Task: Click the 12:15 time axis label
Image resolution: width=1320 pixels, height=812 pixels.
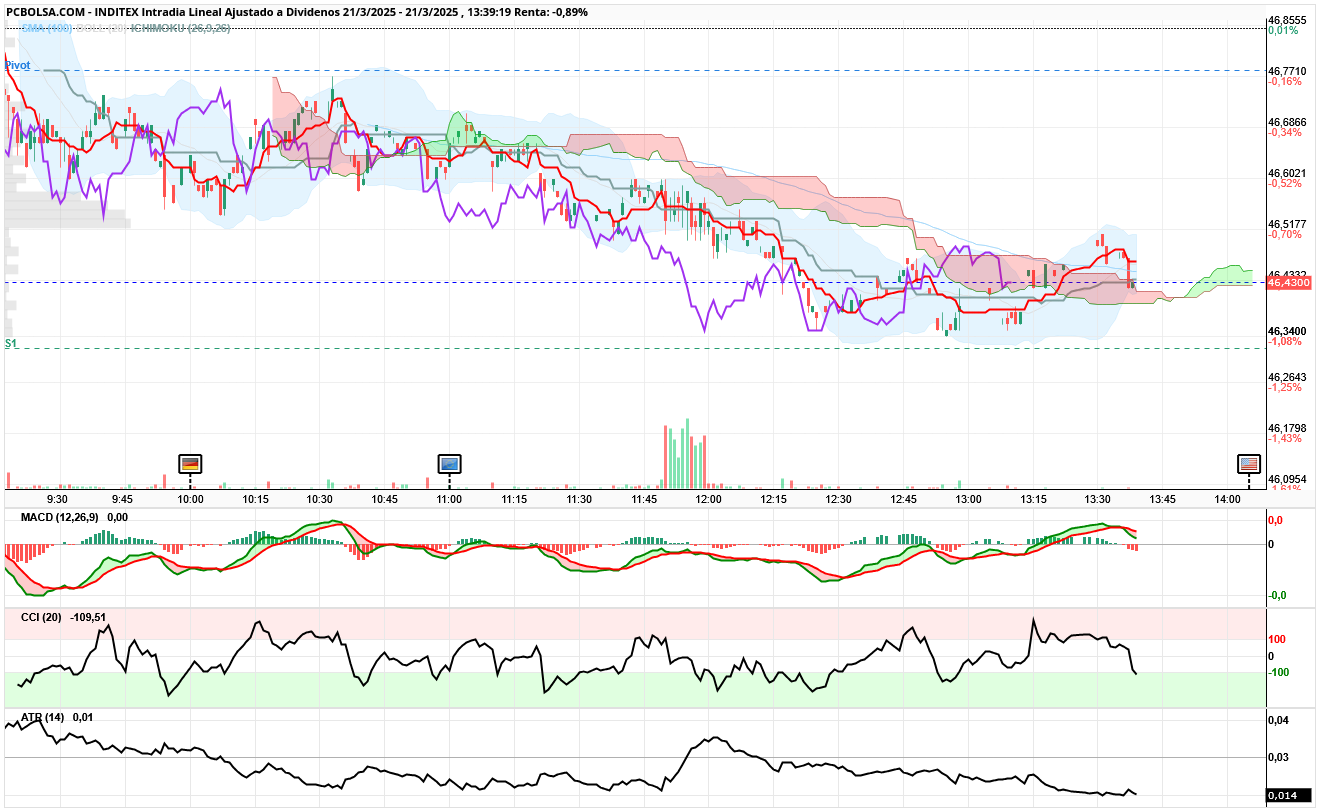Action: point(774,498)
